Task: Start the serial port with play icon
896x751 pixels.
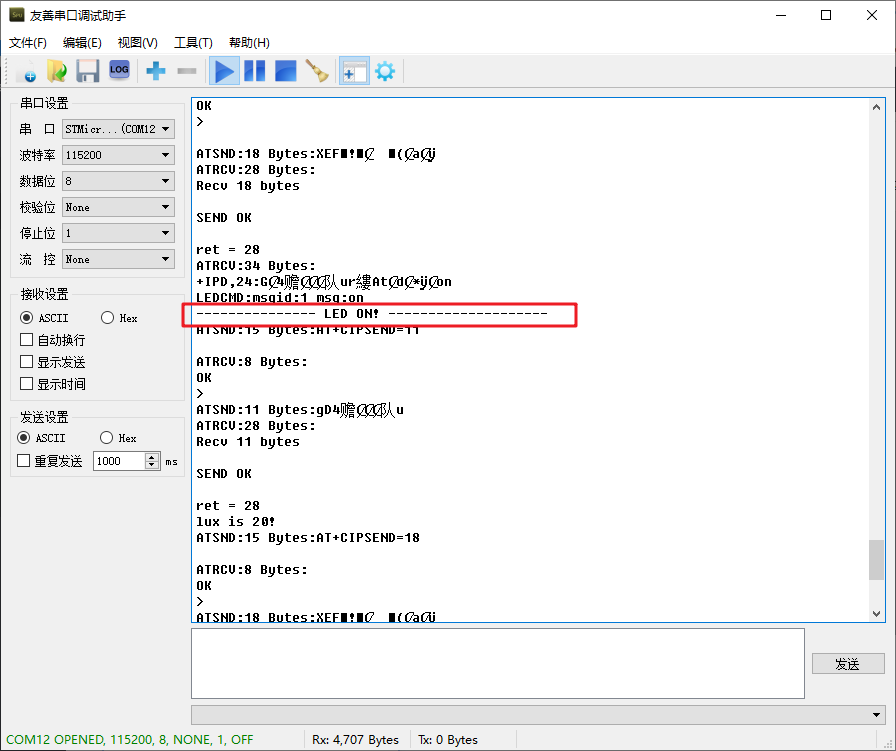Action: click(224, 71)
